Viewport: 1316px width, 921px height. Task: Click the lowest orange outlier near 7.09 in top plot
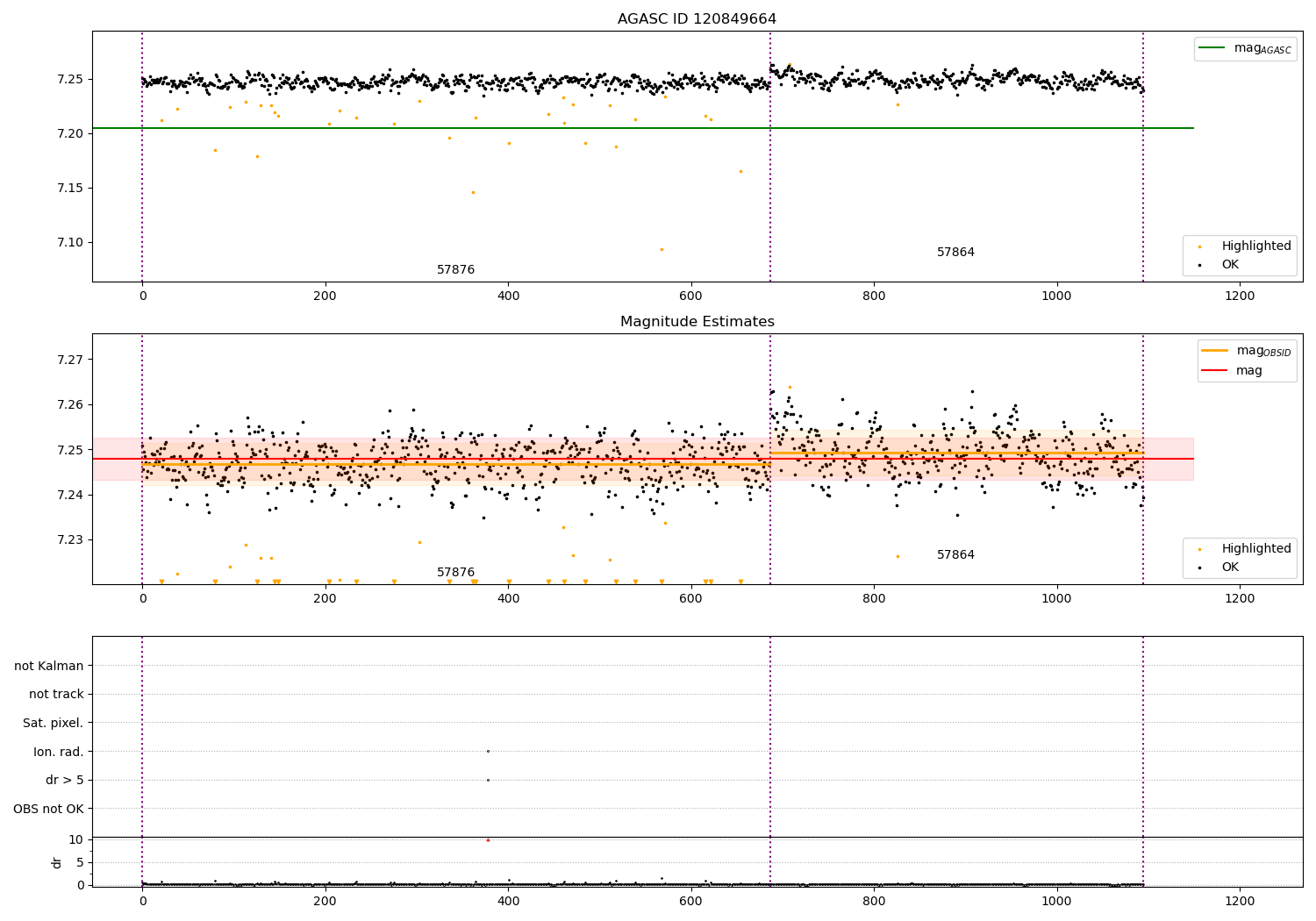click(662, 249)
